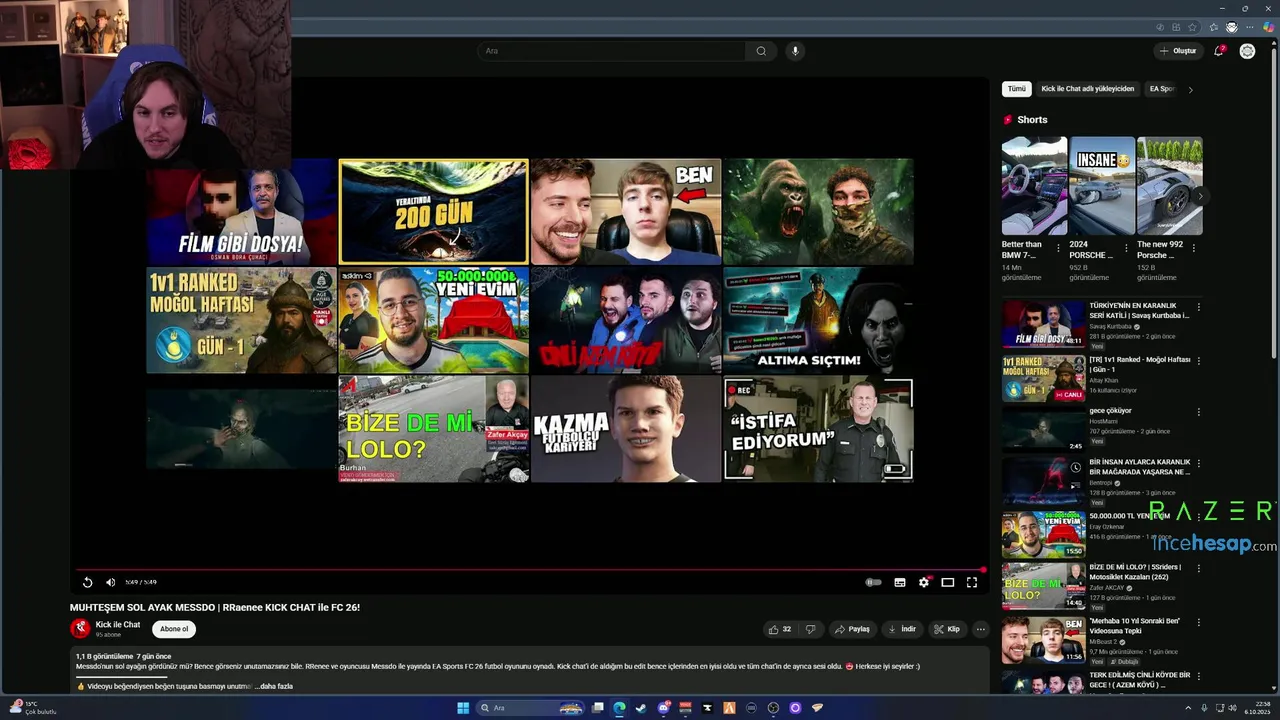This screenshot has width=1280, height=720.
Task: Play the Film Gibi Dosya end-screen video
Action: pos(241,211)
